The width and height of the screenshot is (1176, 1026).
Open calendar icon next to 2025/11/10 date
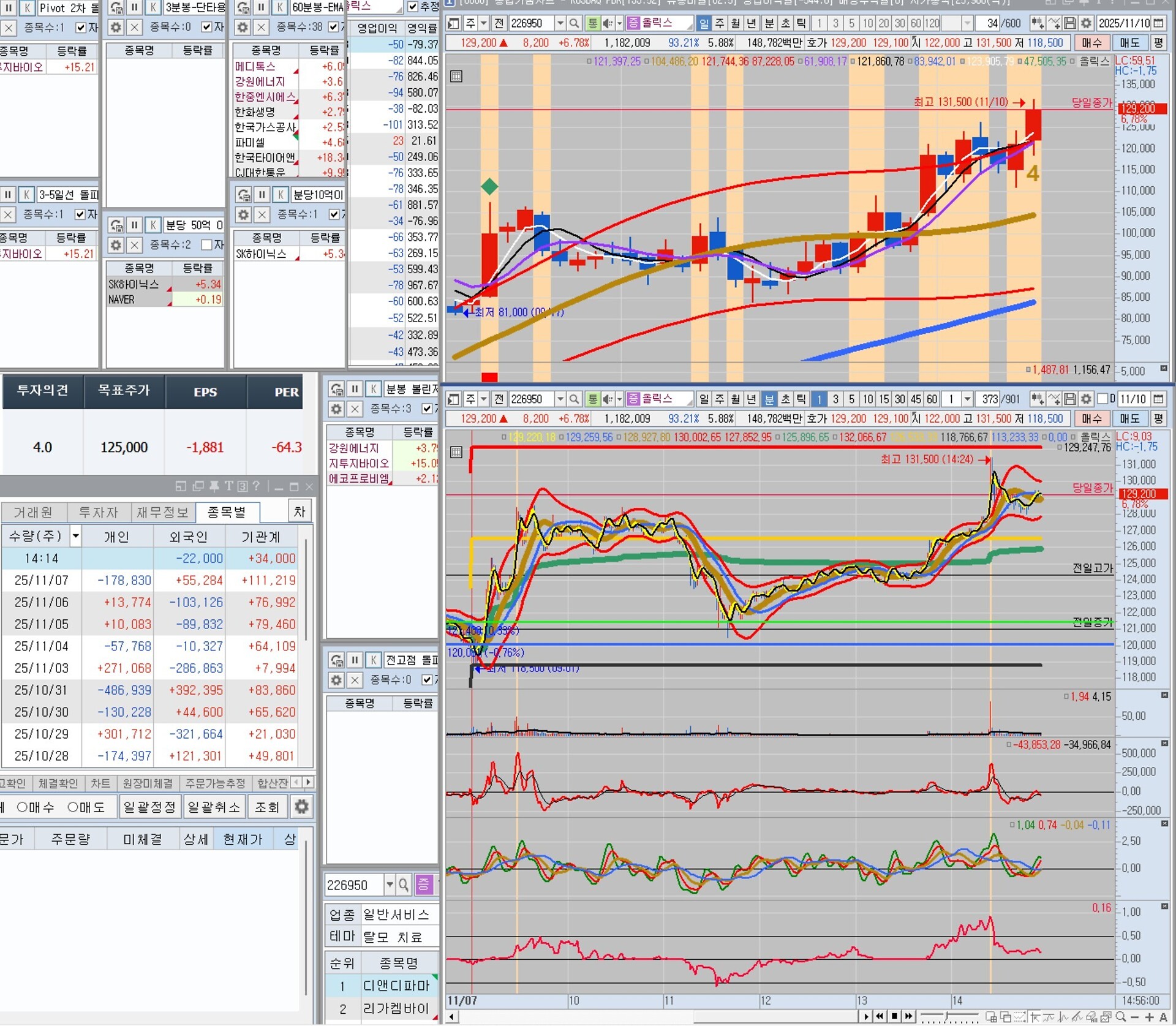click(x=1158, y=23)
